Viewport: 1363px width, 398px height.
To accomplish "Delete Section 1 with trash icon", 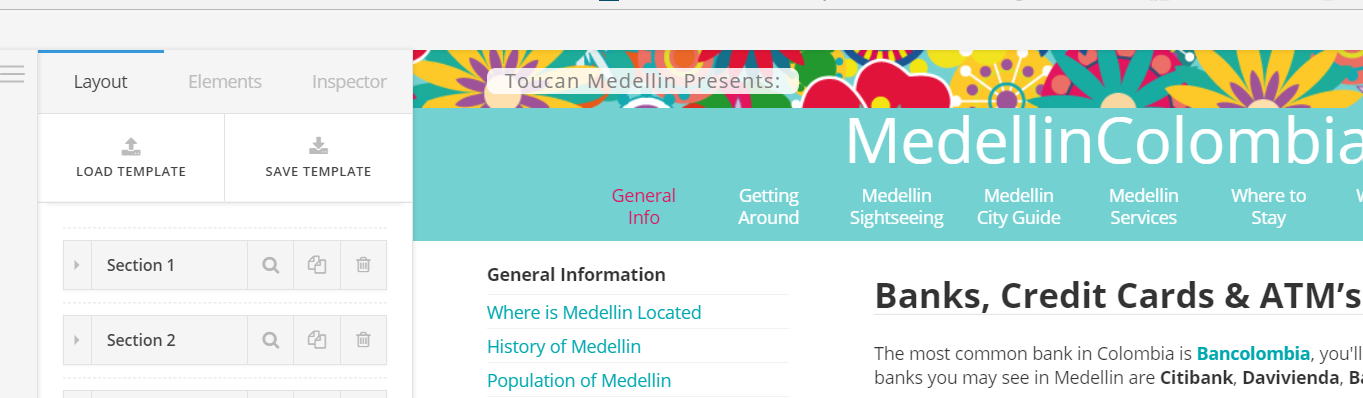I will coord(363,265).
